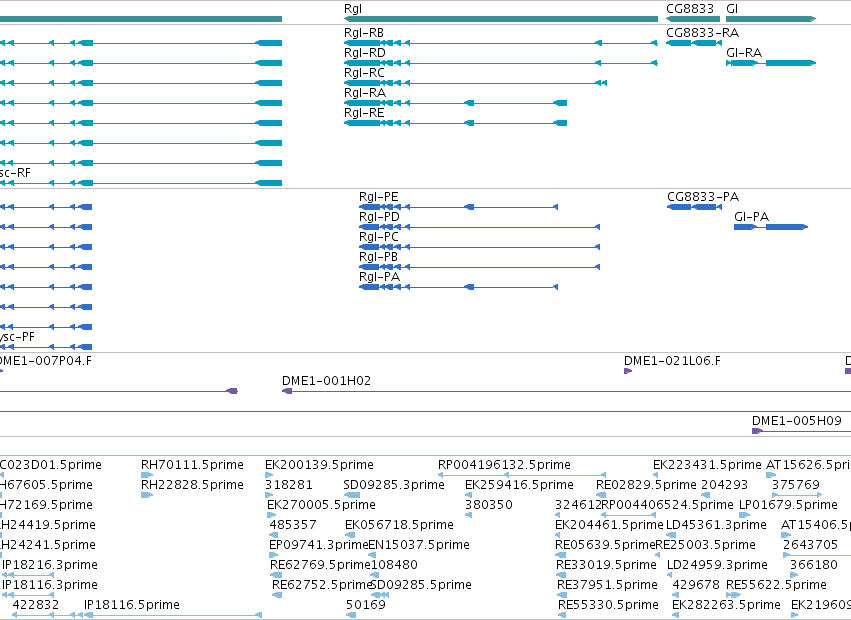This screenshot has height=620, width=851.
Task: Select the Rgl gene span bar
Action: 501,19
